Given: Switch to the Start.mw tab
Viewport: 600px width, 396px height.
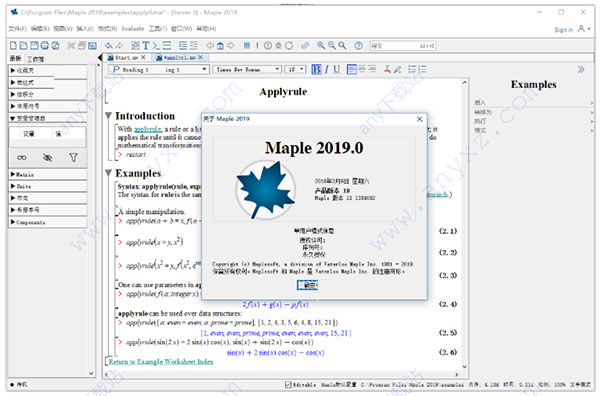Looking at the screenshot, I should (126, 57).
